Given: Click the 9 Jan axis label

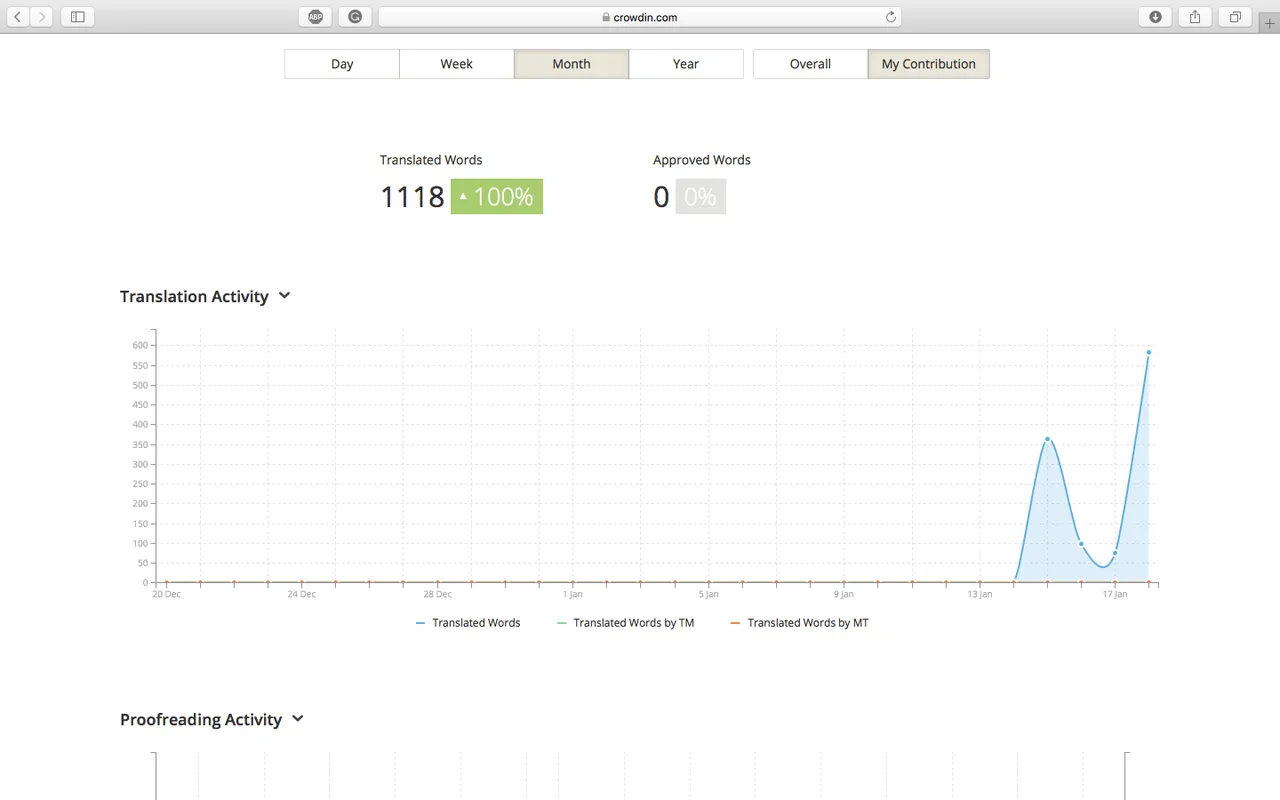Looking at the screenshot, I should coord(844,594).
